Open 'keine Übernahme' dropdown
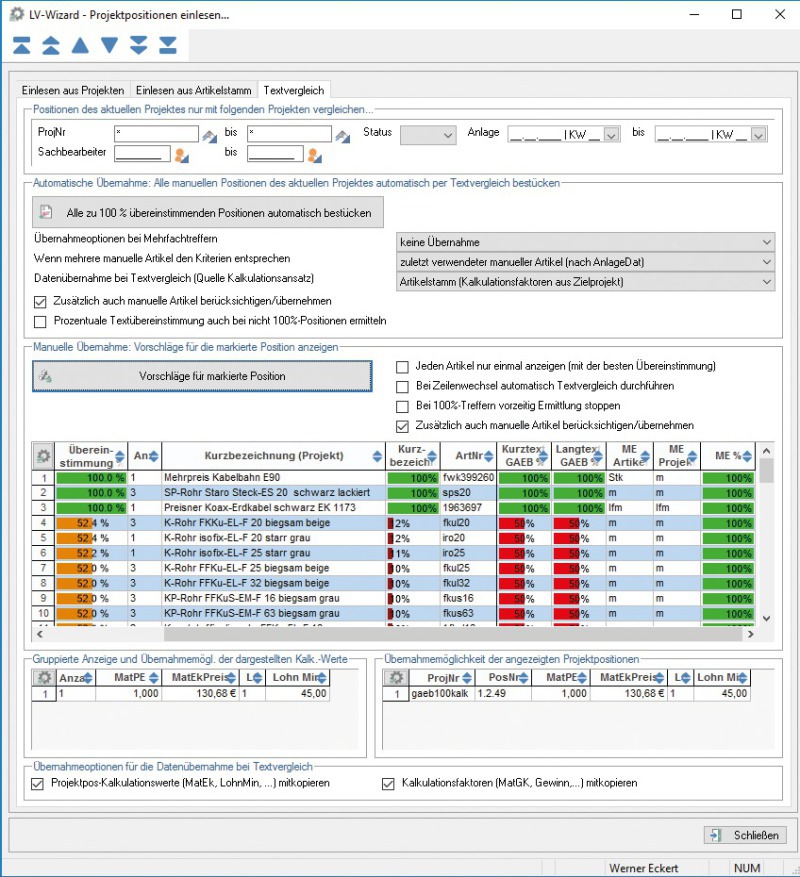This screenshot has width=800, height=877. [585, 242]
